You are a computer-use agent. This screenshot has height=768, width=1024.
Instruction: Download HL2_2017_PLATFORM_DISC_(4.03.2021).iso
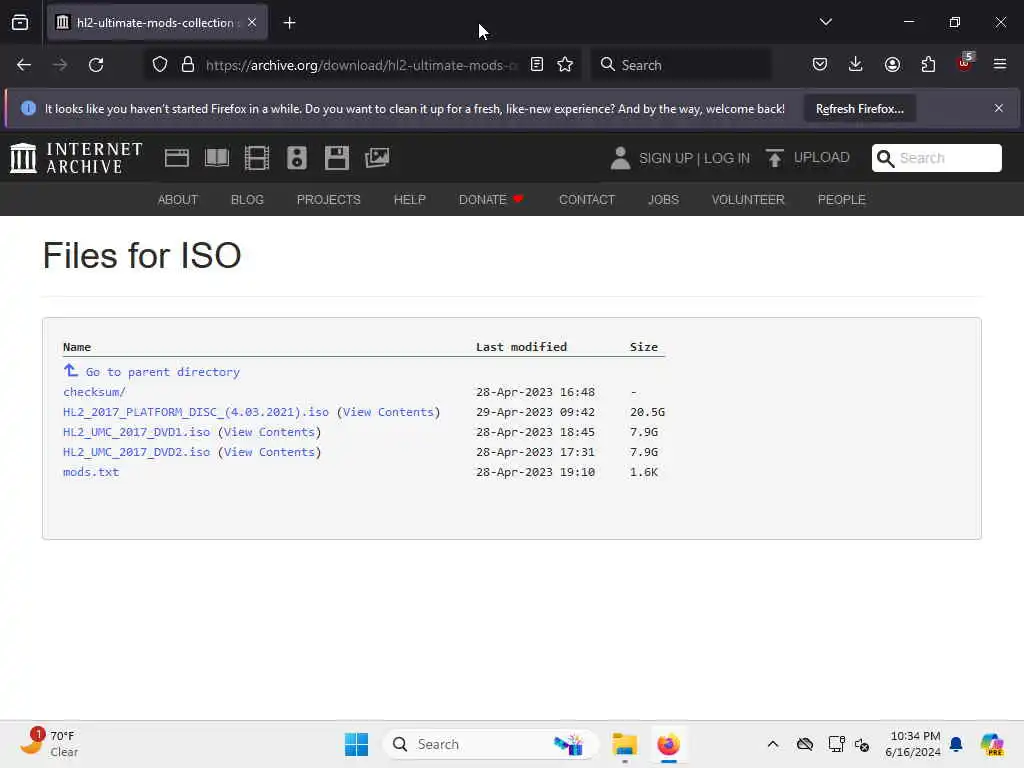pyautogui.click(x=196, y=412)
